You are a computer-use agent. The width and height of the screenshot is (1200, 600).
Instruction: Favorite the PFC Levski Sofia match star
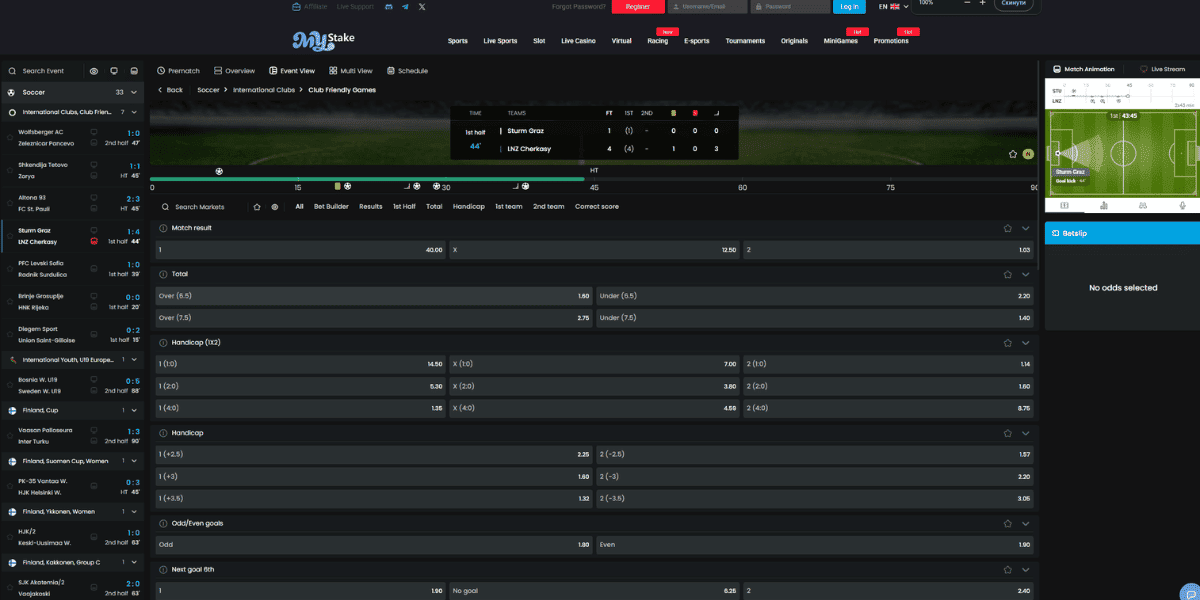(11, 269)
